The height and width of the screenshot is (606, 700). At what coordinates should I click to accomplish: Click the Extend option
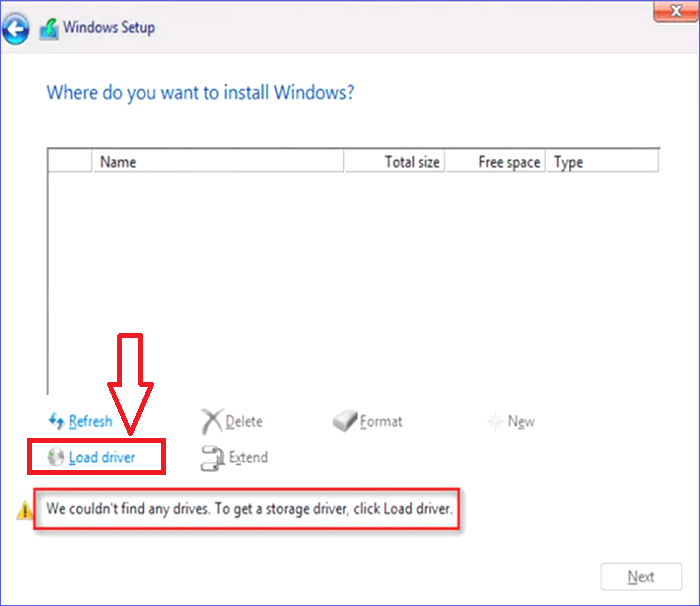pyautogui.click(x=248, y=457)
